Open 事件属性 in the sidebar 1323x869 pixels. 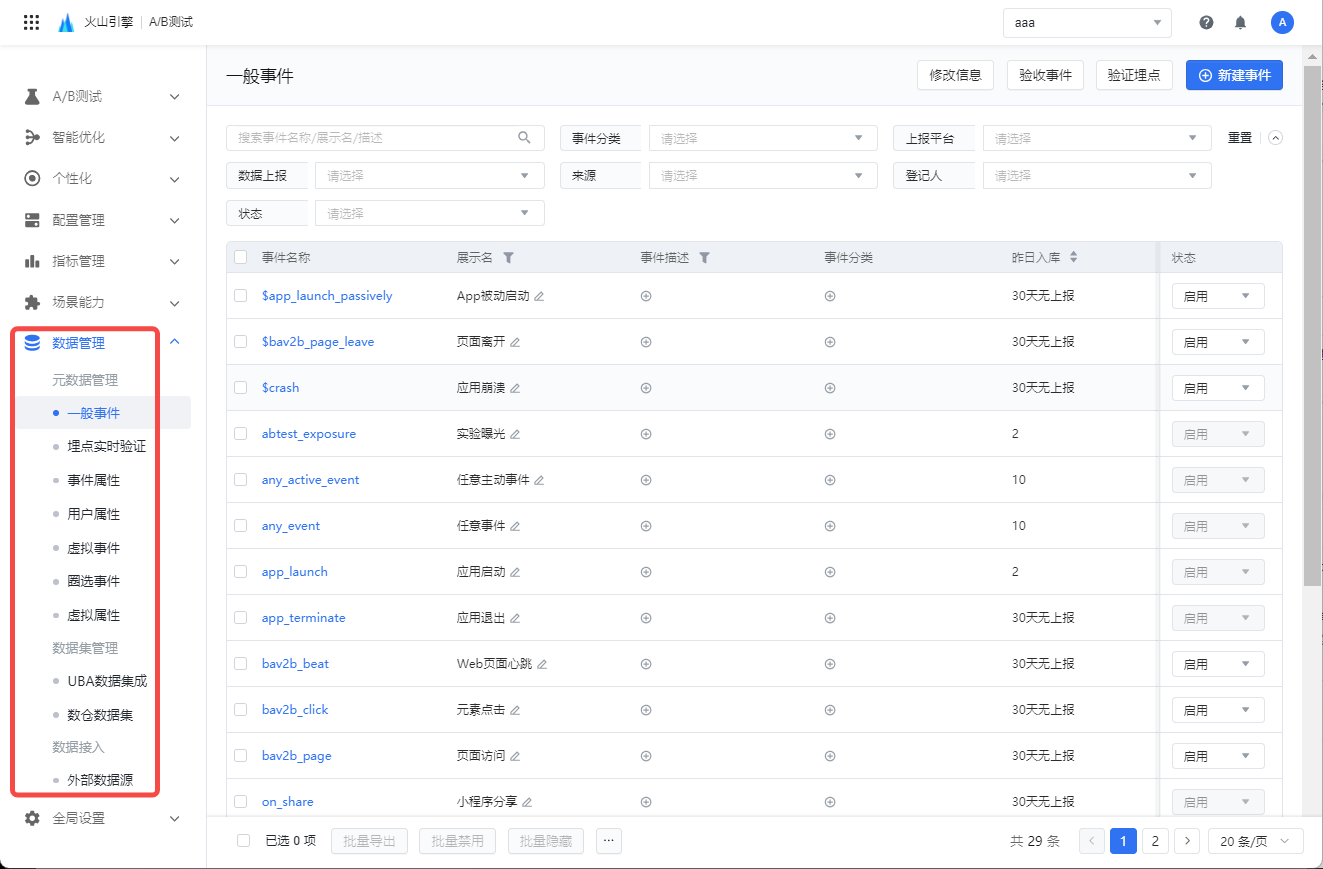click(x=94, y=480)
